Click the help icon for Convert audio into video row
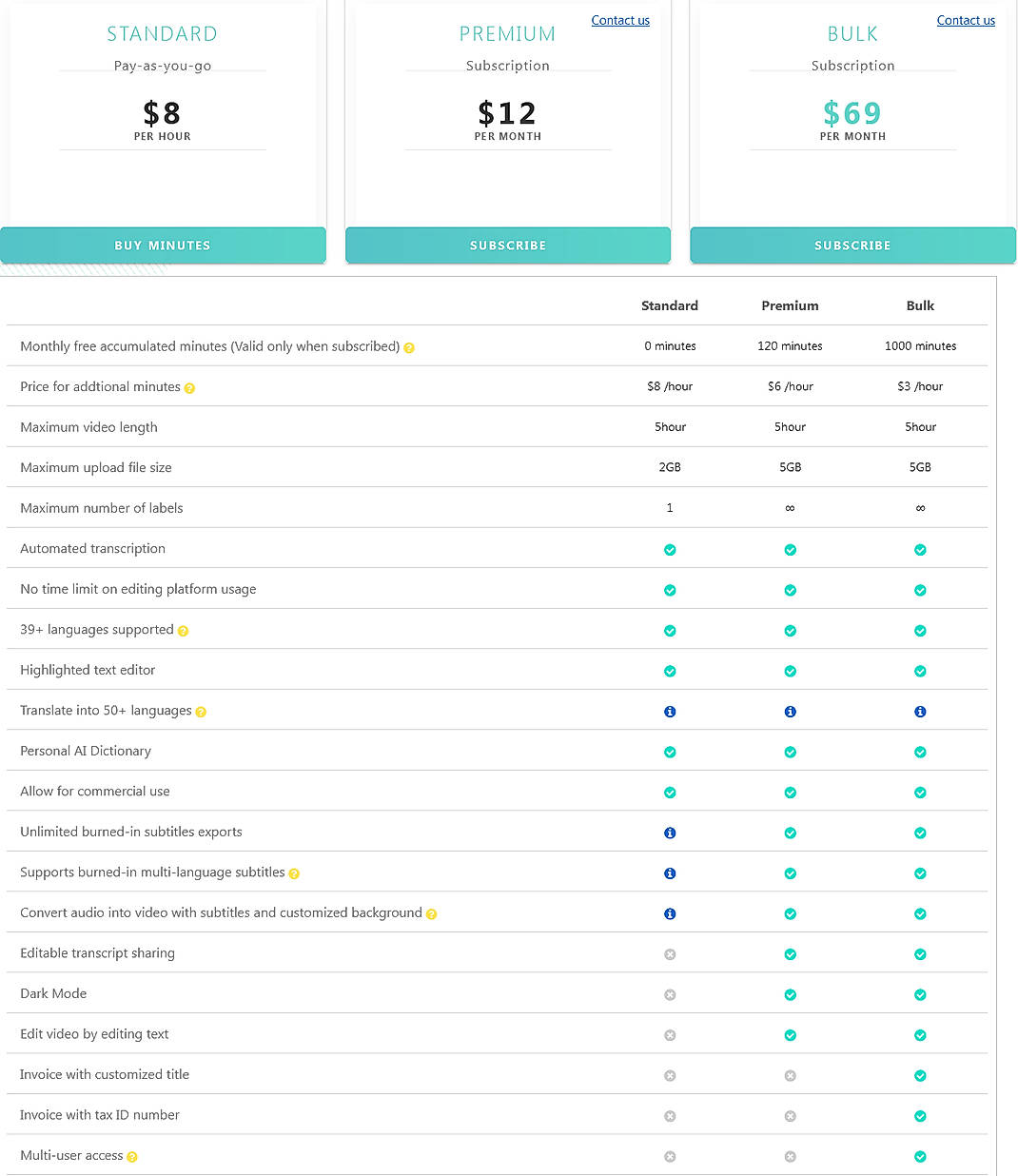Screen dimensions: 1018x1176 431,912
